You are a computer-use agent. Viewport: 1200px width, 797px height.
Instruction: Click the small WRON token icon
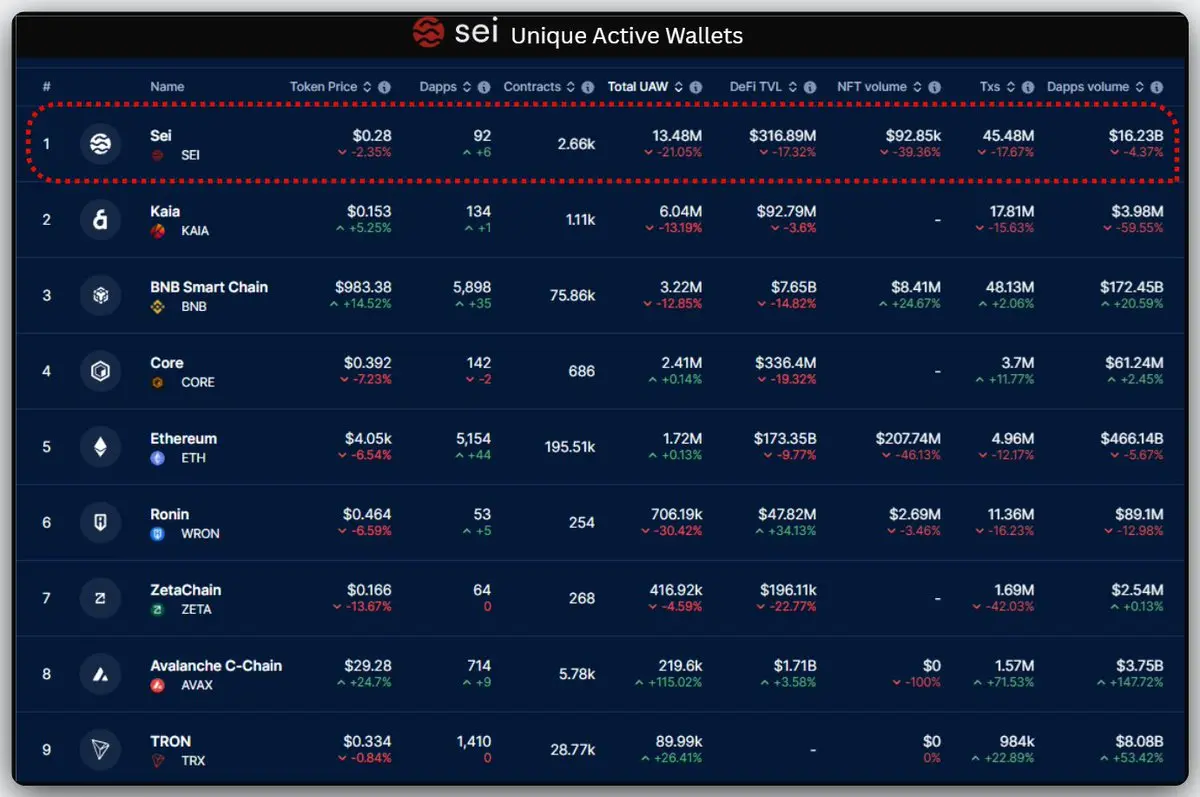[157, 534]
